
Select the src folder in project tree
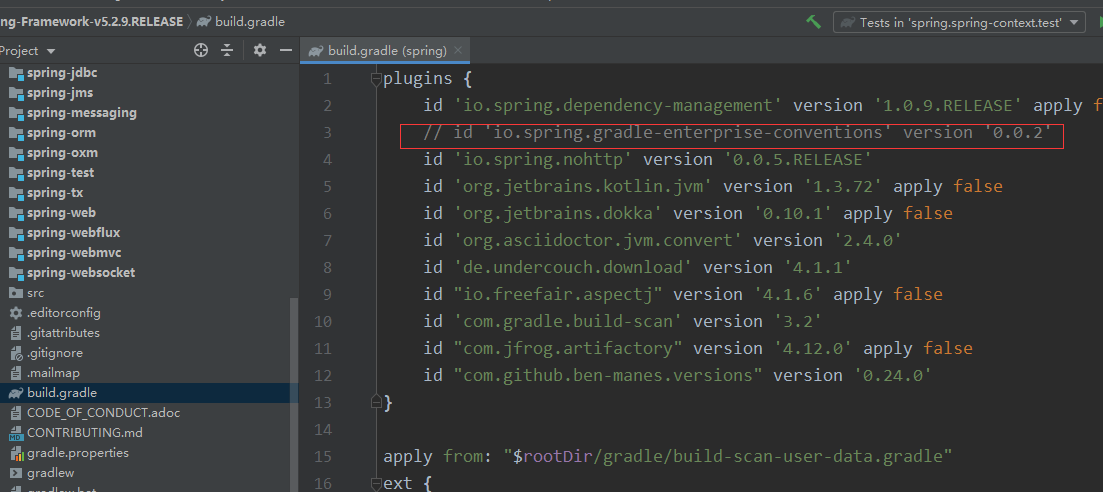(35, 293)
